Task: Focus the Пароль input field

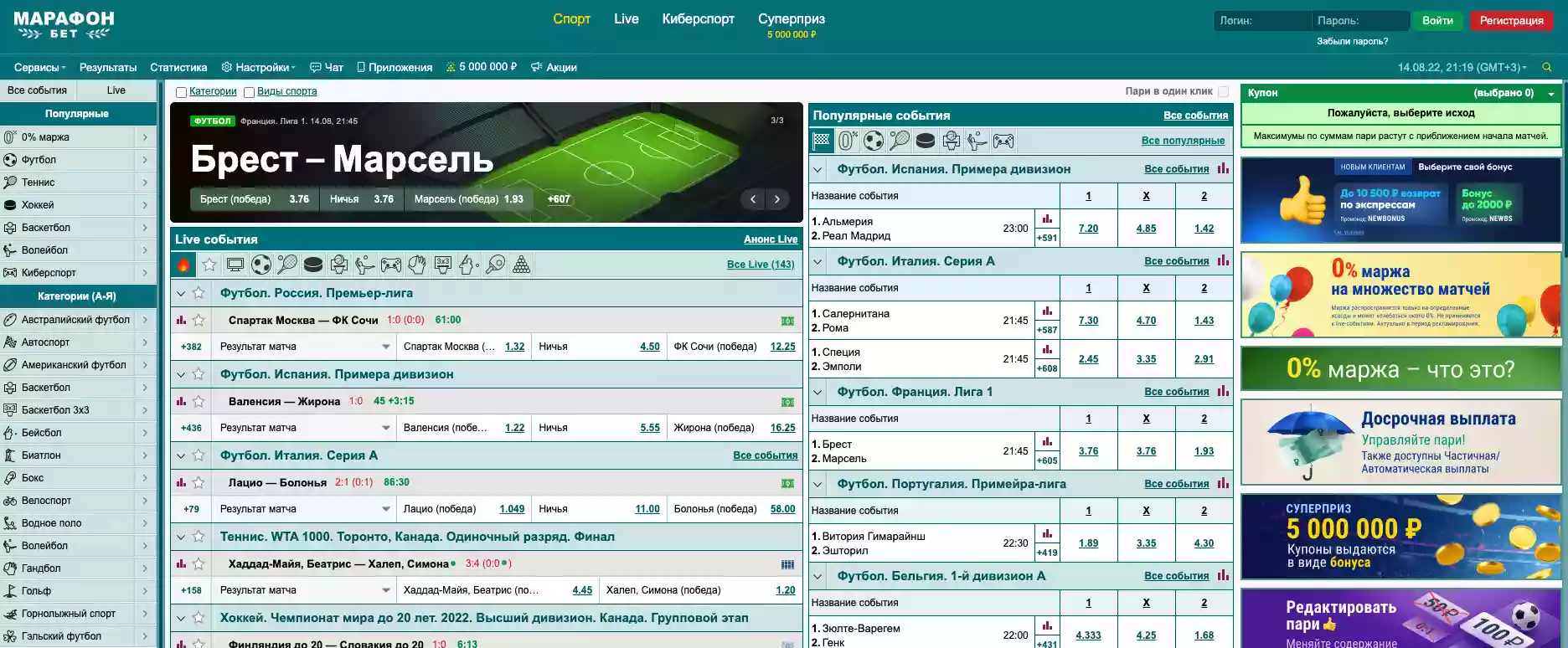Action: pos(1360,21)
